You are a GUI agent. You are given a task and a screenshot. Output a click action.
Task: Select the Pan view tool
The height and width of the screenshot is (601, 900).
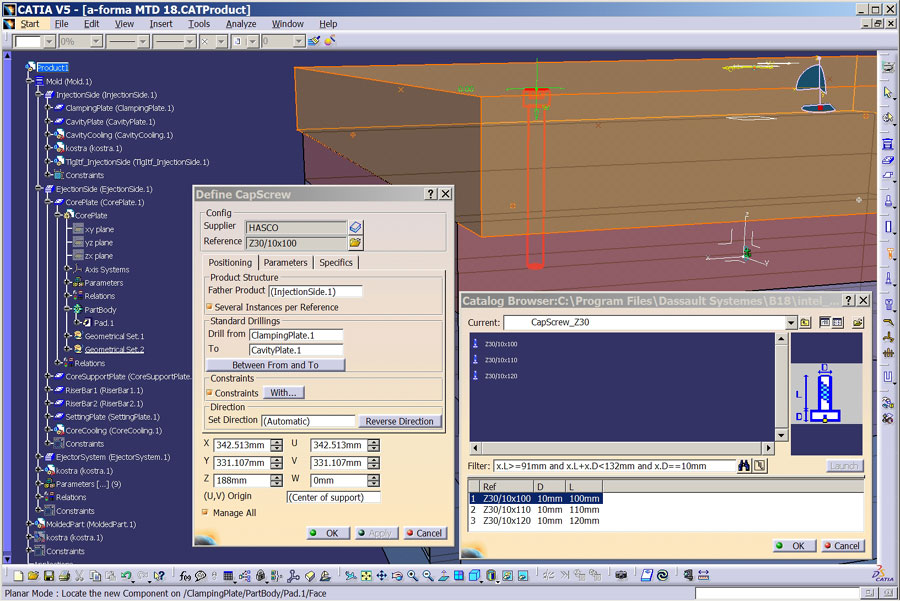point(382,576)
